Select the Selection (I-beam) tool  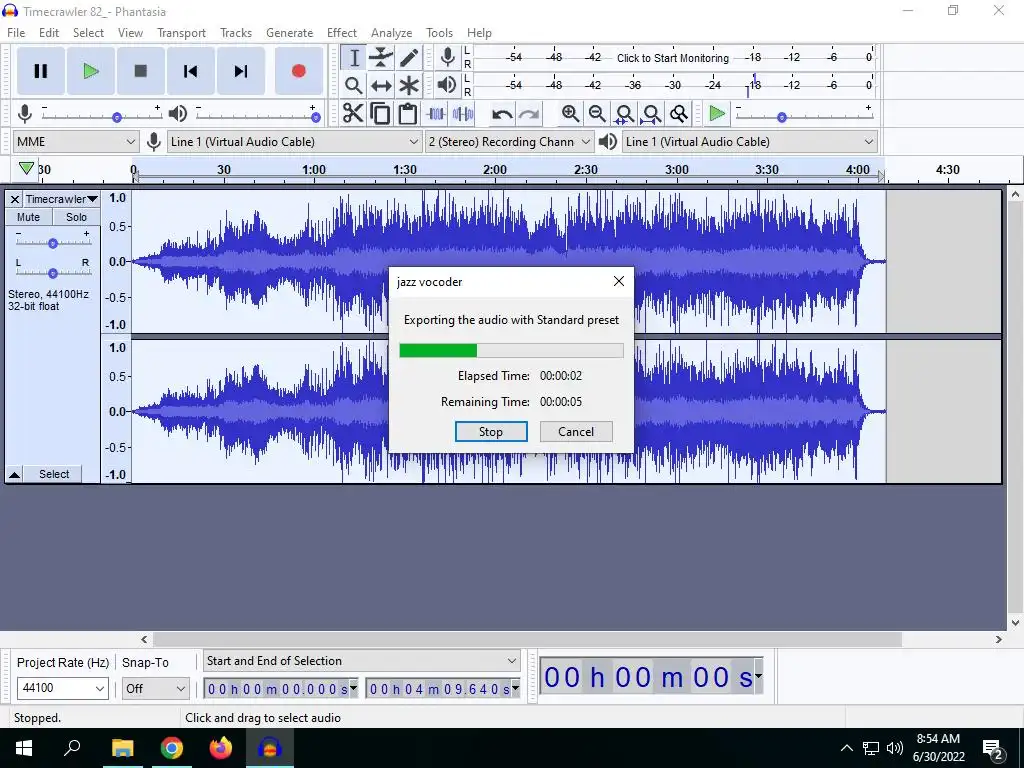[x=353, y=57]
